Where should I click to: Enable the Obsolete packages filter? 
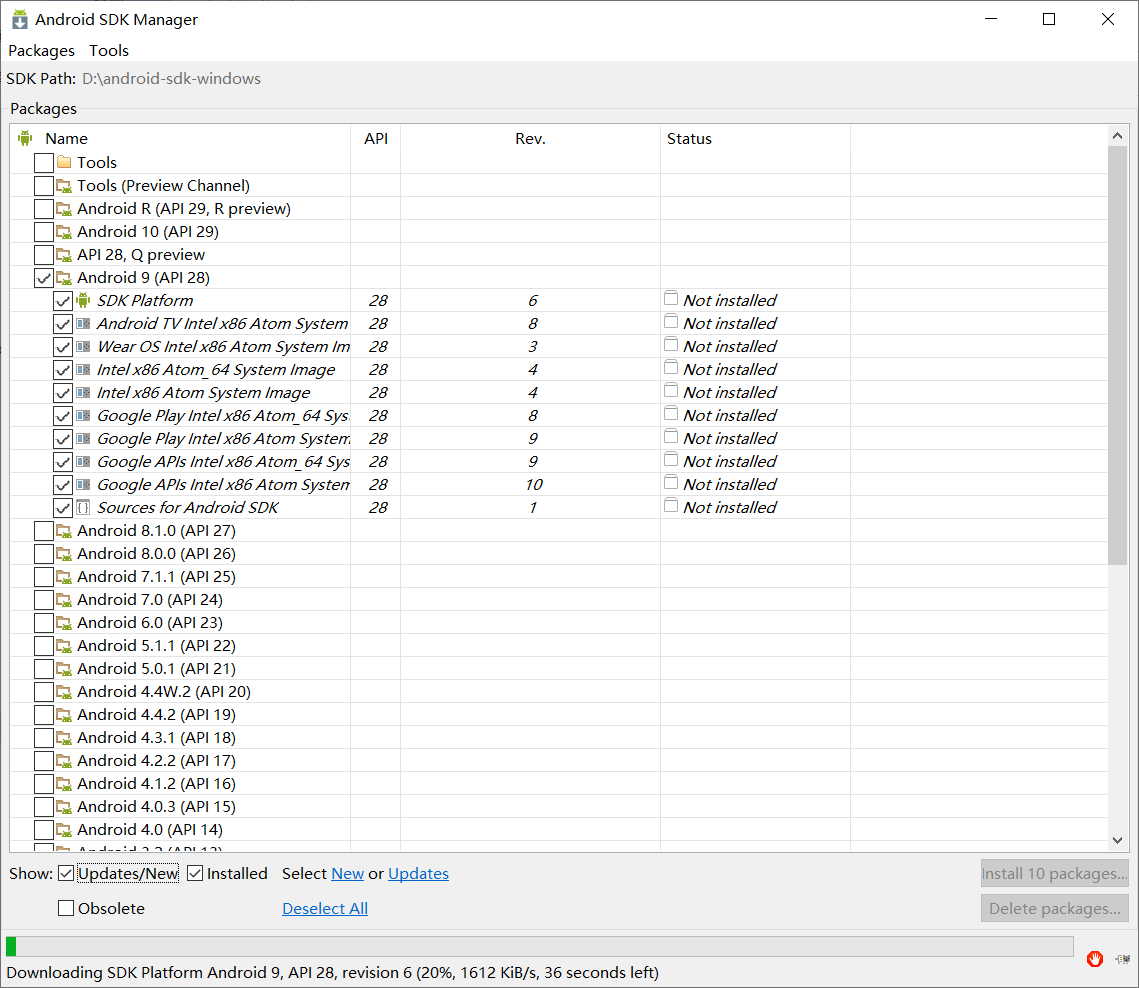coord(66,908)
